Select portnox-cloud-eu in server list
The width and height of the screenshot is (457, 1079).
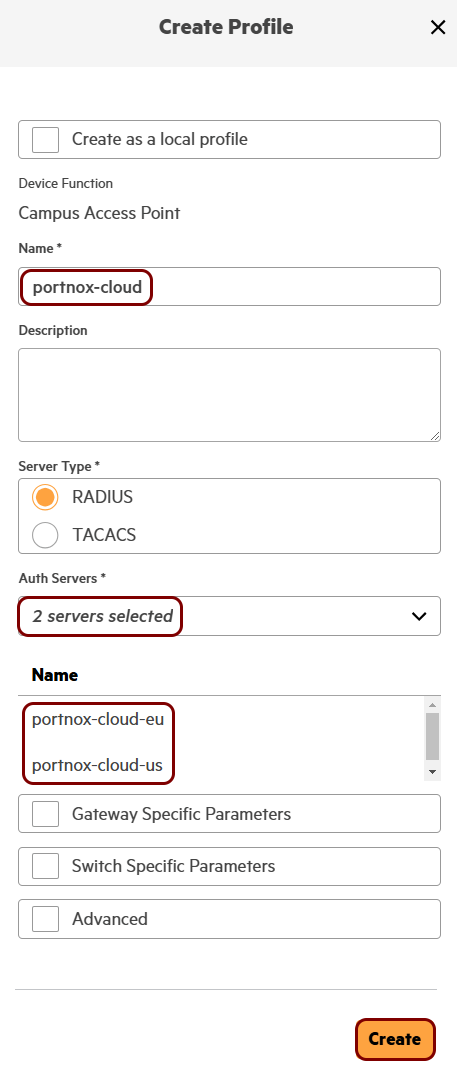(x=98, y=720)
